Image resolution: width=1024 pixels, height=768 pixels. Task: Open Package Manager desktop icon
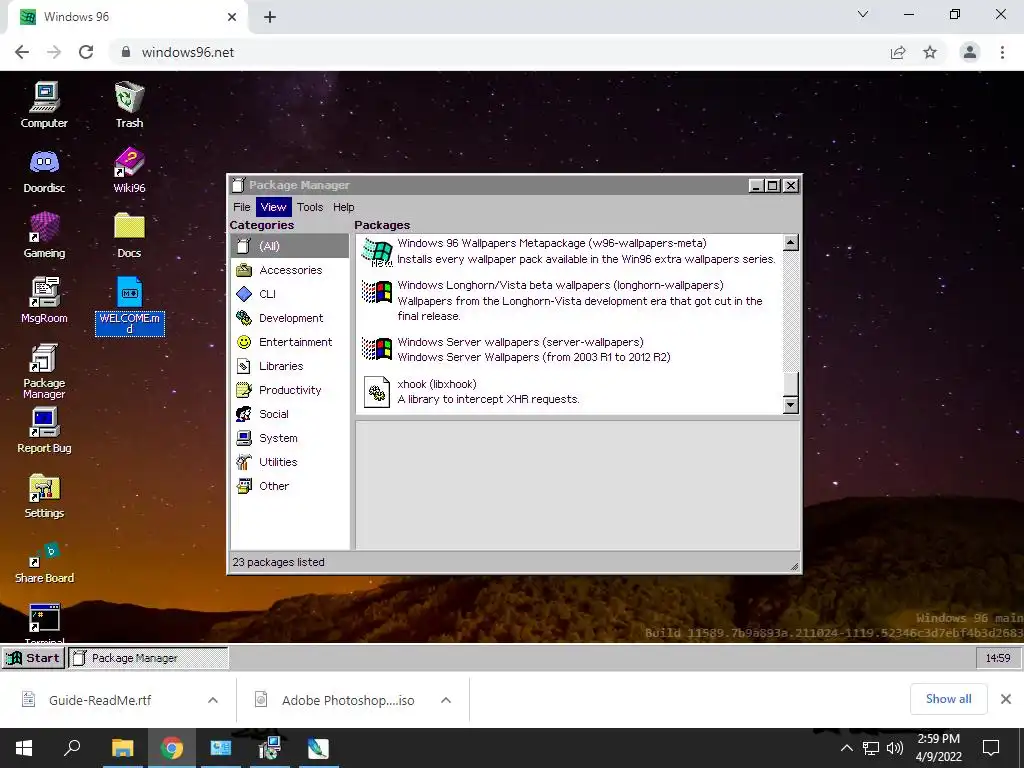click(x=44, y=371)
